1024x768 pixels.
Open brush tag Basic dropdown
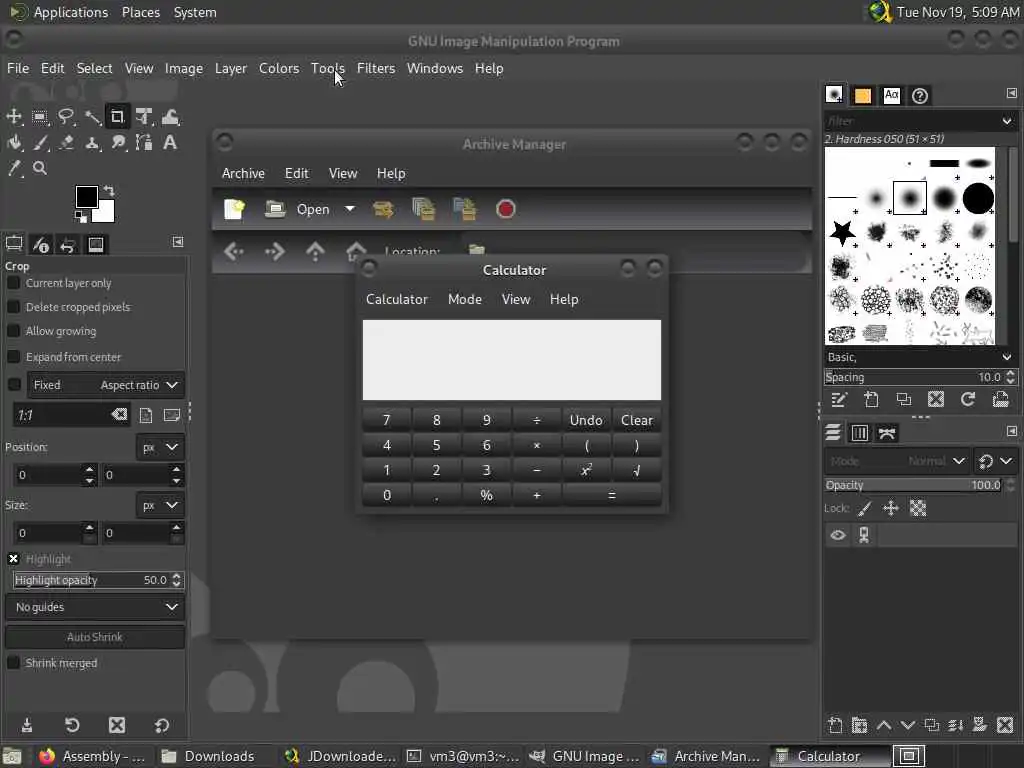[x=919, y=357]
